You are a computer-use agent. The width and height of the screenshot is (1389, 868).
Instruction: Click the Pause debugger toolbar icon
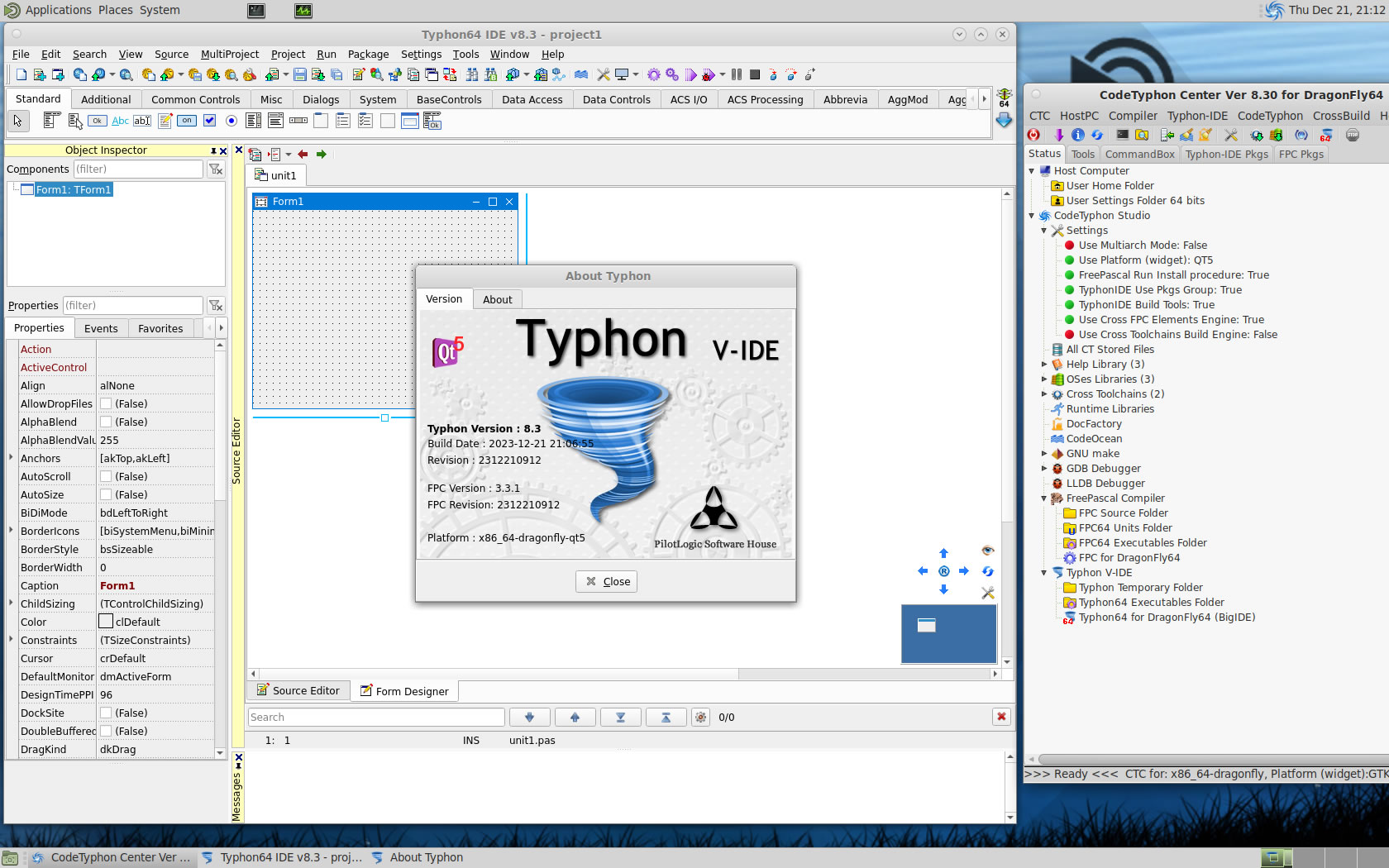point(737,74)
